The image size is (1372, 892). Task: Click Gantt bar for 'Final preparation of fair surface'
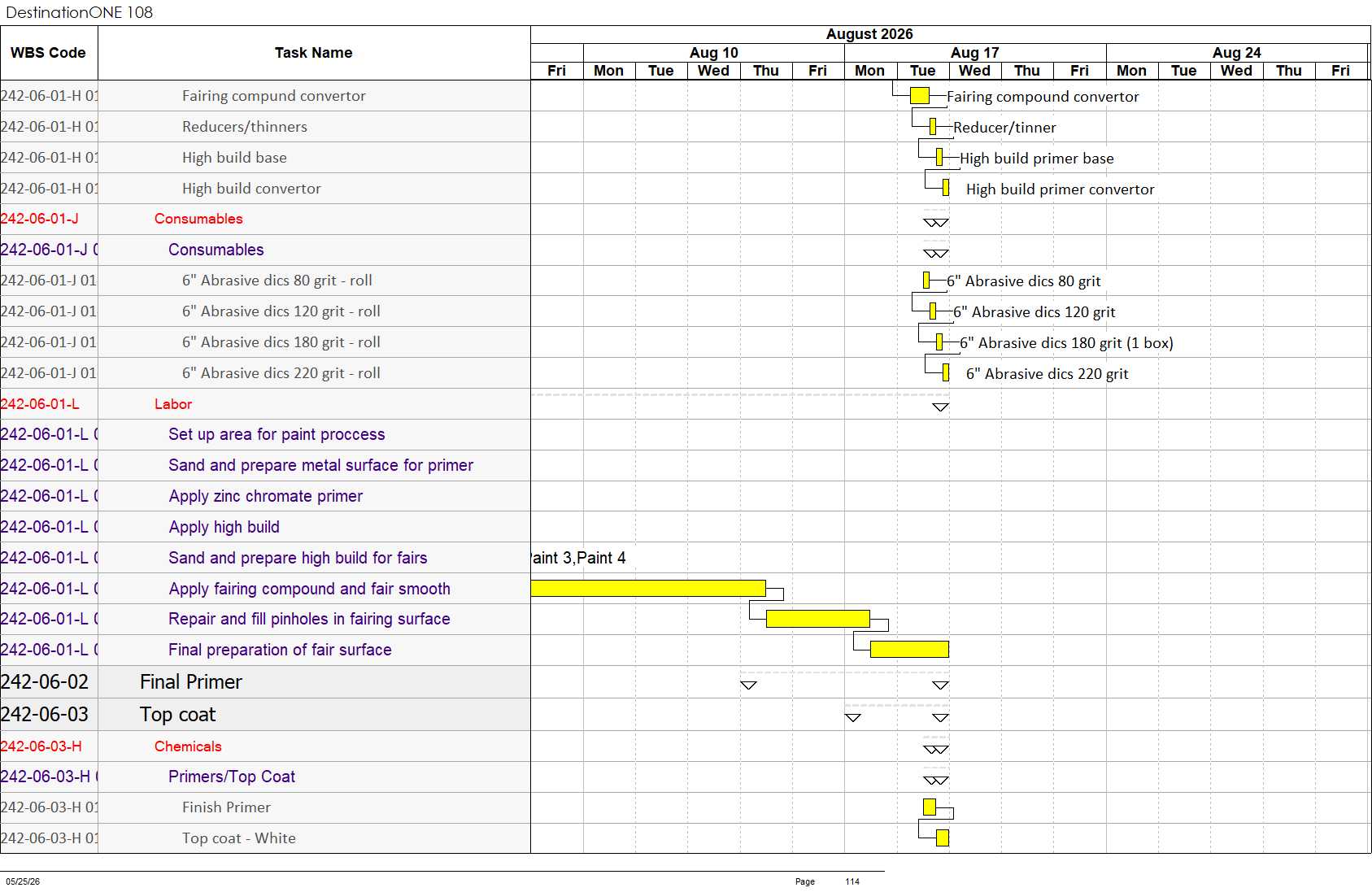point(909,649)
